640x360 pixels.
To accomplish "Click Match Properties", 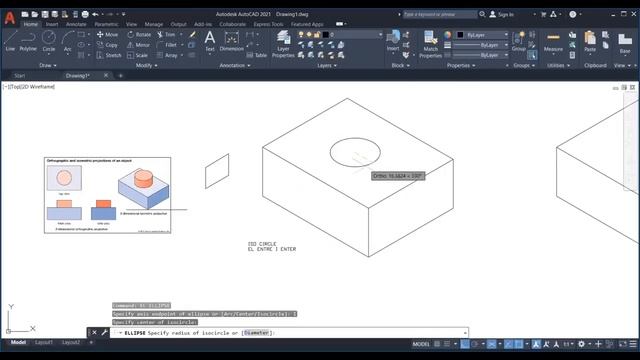I will [x=430, y=44].
